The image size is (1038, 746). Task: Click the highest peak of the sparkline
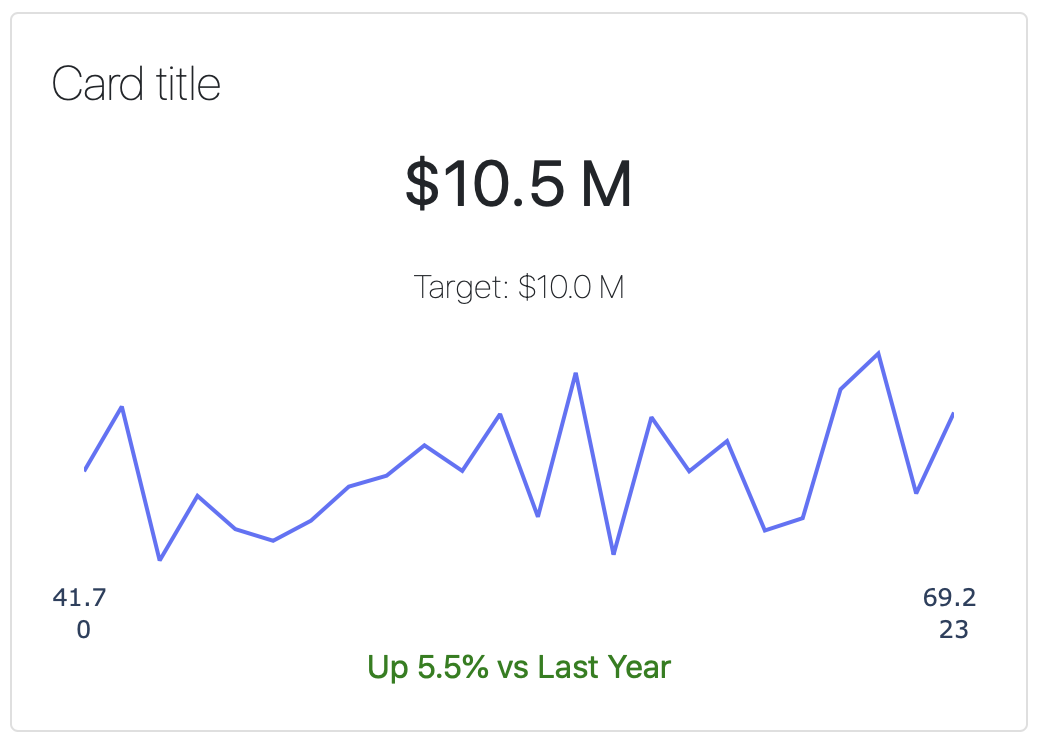878,353
